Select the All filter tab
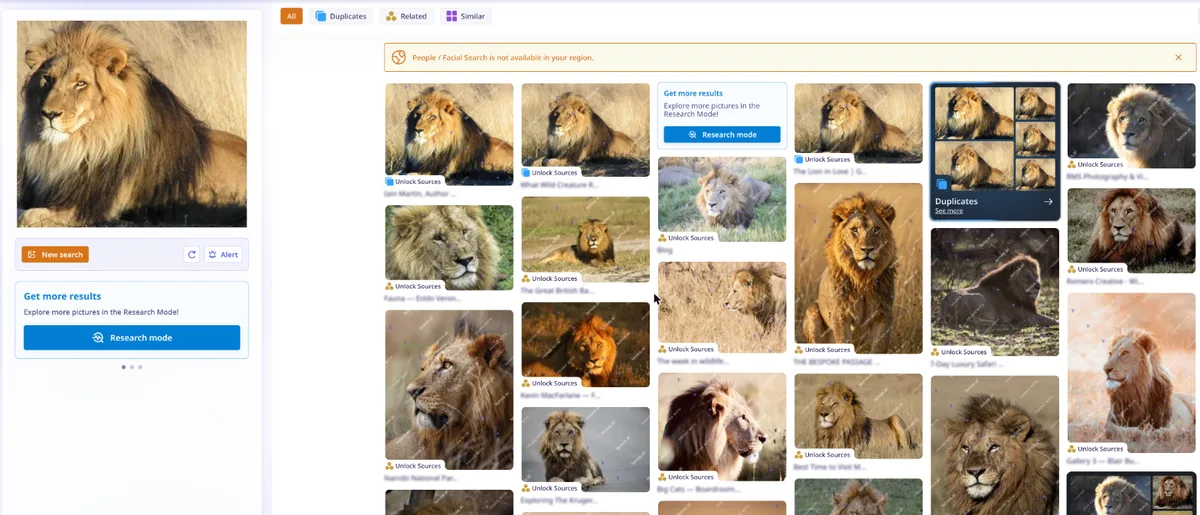 291,16
